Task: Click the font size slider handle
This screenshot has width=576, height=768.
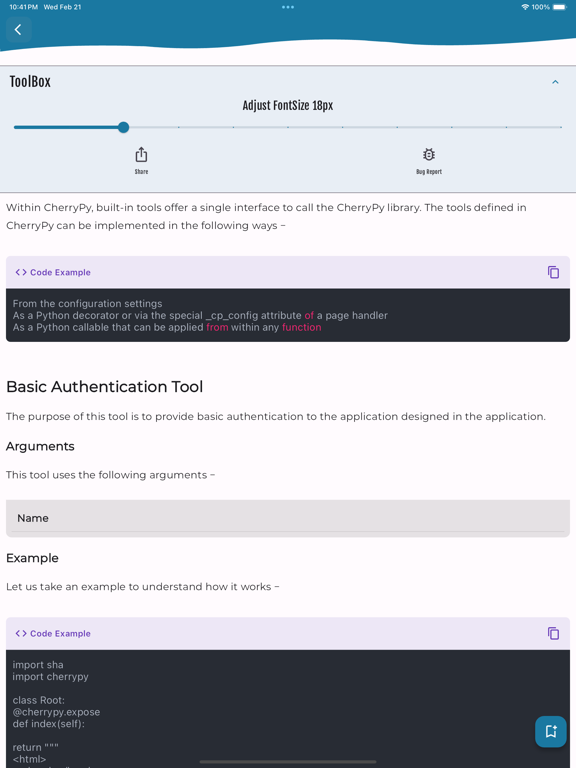Action: coord(123,127)
